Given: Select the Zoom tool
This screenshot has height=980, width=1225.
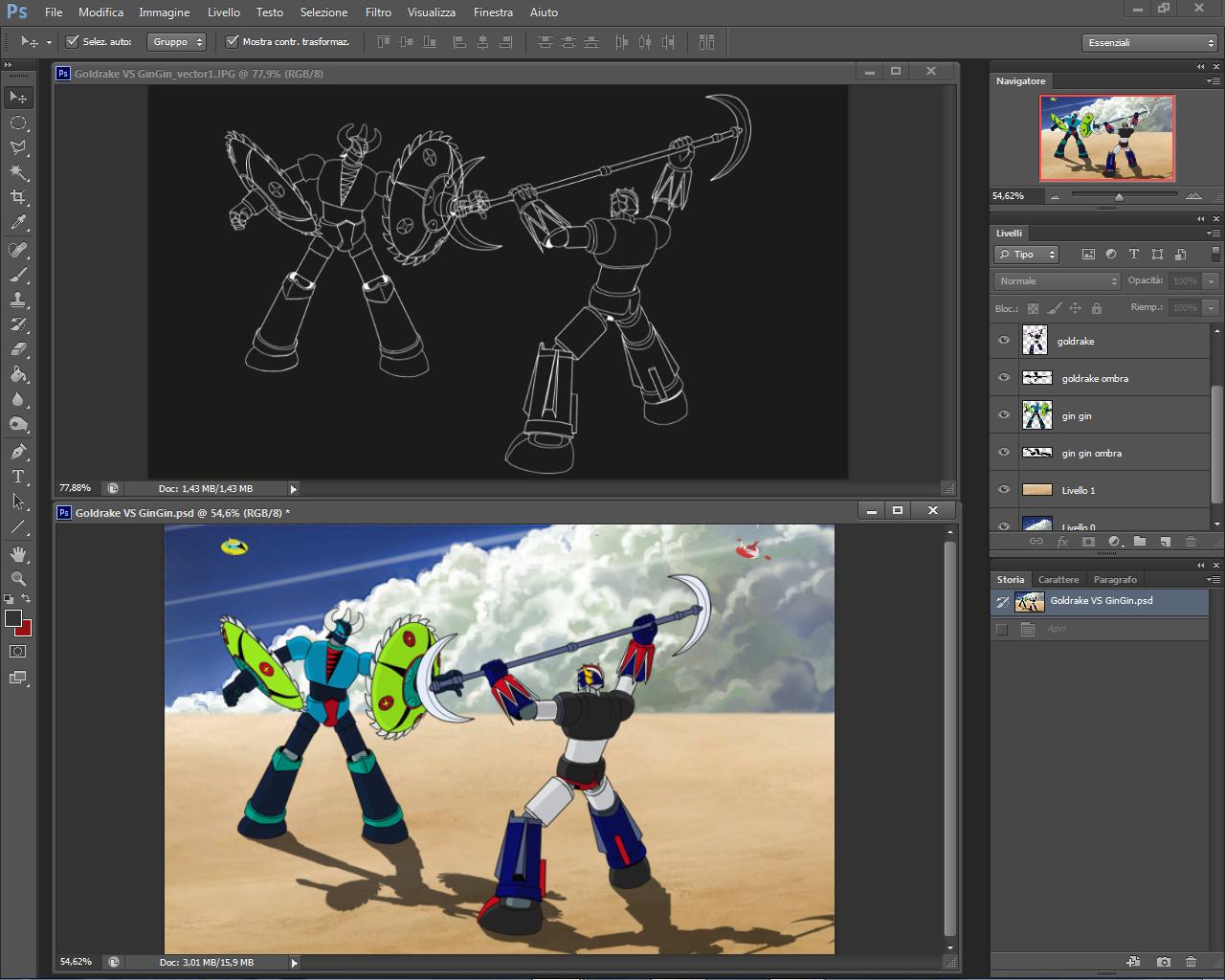Looking at the screenshot, I should pos(18,579).
